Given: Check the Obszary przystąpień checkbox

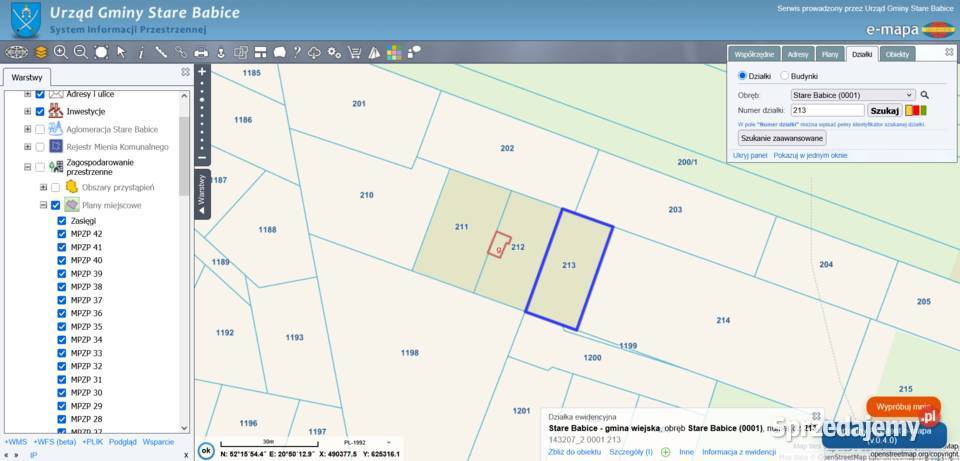Looking at the screenshot, I should pos(56,187).
